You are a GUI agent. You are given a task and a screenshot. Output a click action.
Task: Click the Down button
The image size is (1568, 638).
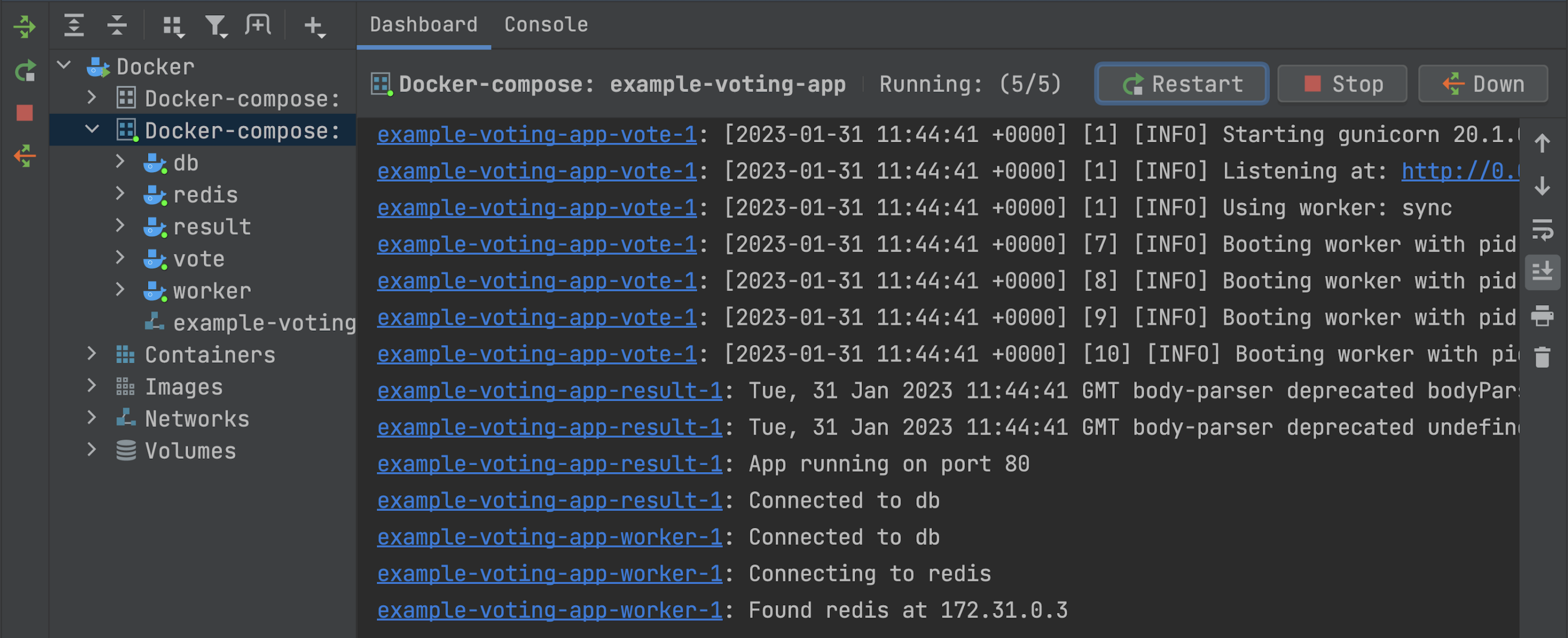(x=1483, y=84)
